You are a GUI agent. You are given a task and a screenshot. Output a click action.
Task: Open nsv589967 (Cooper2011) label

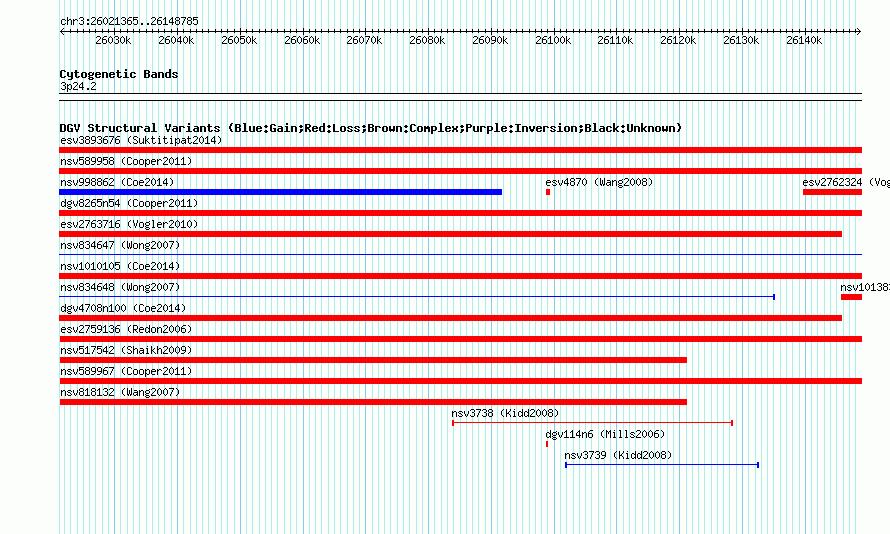[x=126, y=371]
